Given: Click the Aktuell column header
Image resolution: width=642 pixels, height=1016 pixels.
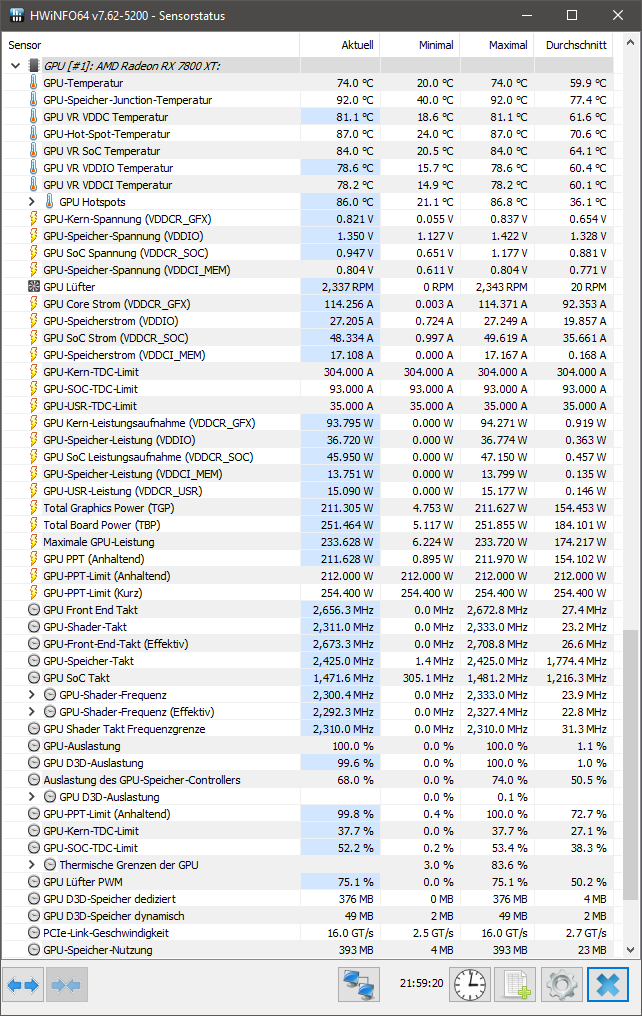Looking at the screenshot, I should pos(339,45).
